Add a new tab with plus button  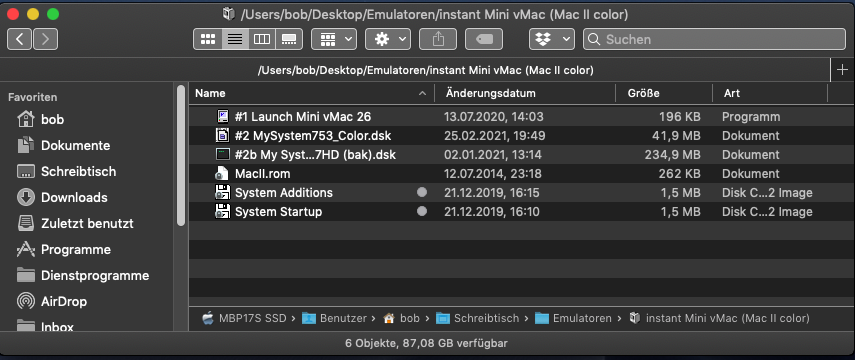click(842, 70)
